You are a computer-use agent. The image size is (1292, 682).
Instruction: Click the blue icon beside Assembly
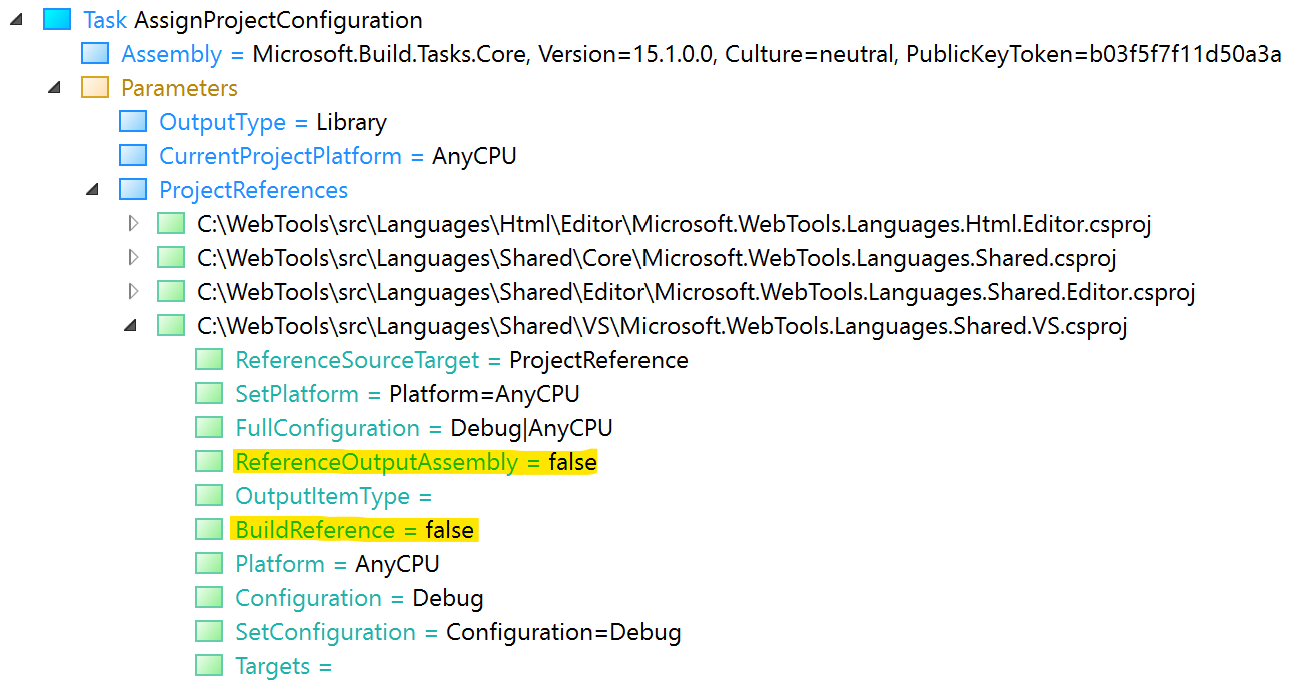95,54
